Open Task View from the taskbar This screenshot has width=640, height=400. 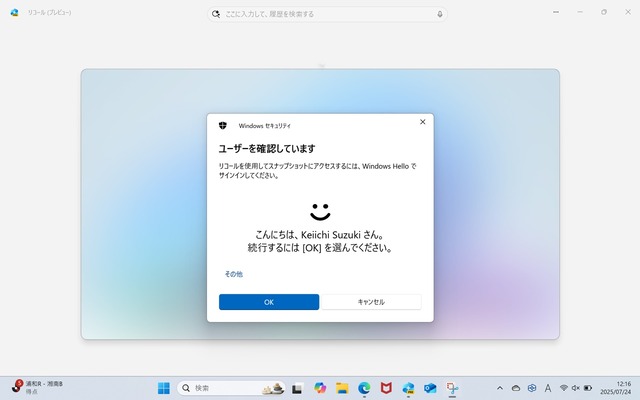tap(297, 388)
